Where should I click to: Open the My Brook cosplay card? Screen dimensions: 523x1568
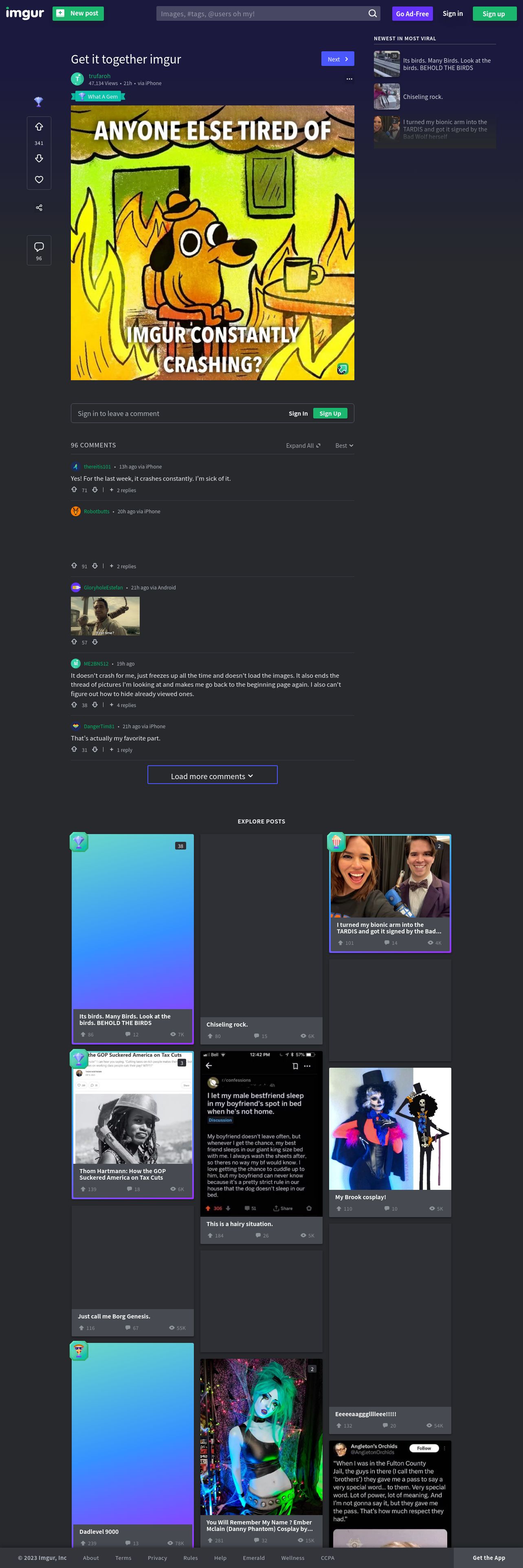(390, 1142)
